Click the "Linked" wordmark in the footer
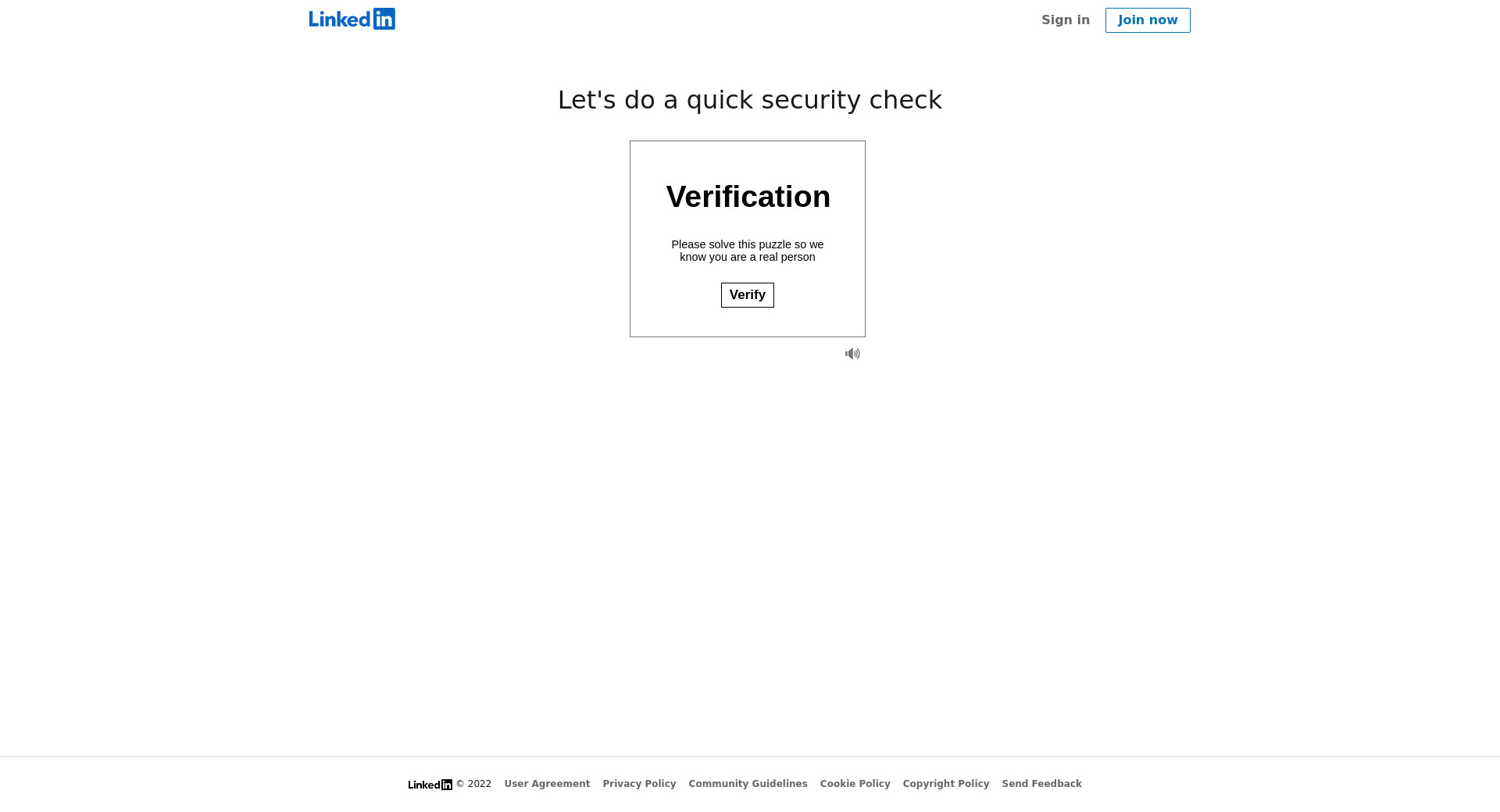 pyautogui.click(x=424, y=785)
